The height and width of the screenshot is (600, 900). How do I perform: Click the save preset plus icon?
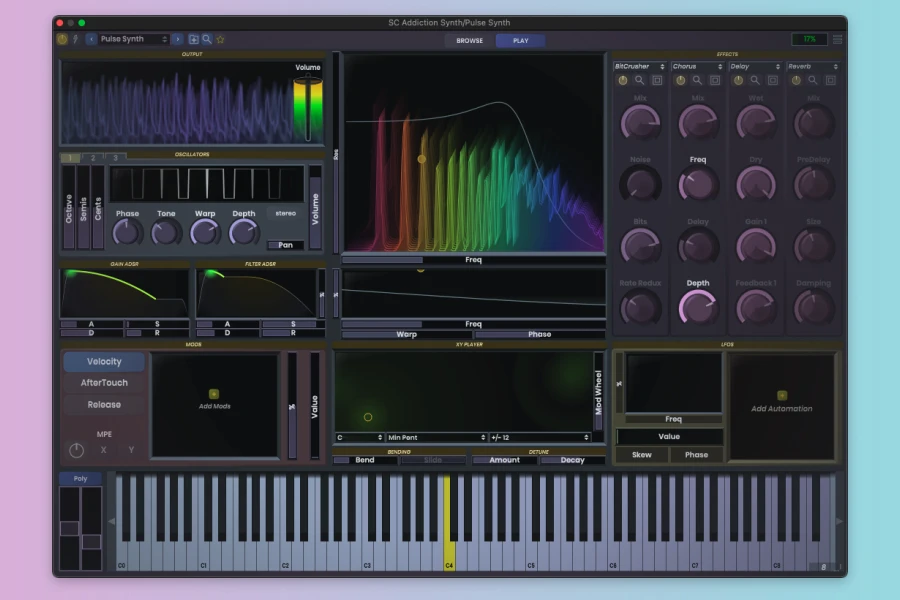point(194,40)
